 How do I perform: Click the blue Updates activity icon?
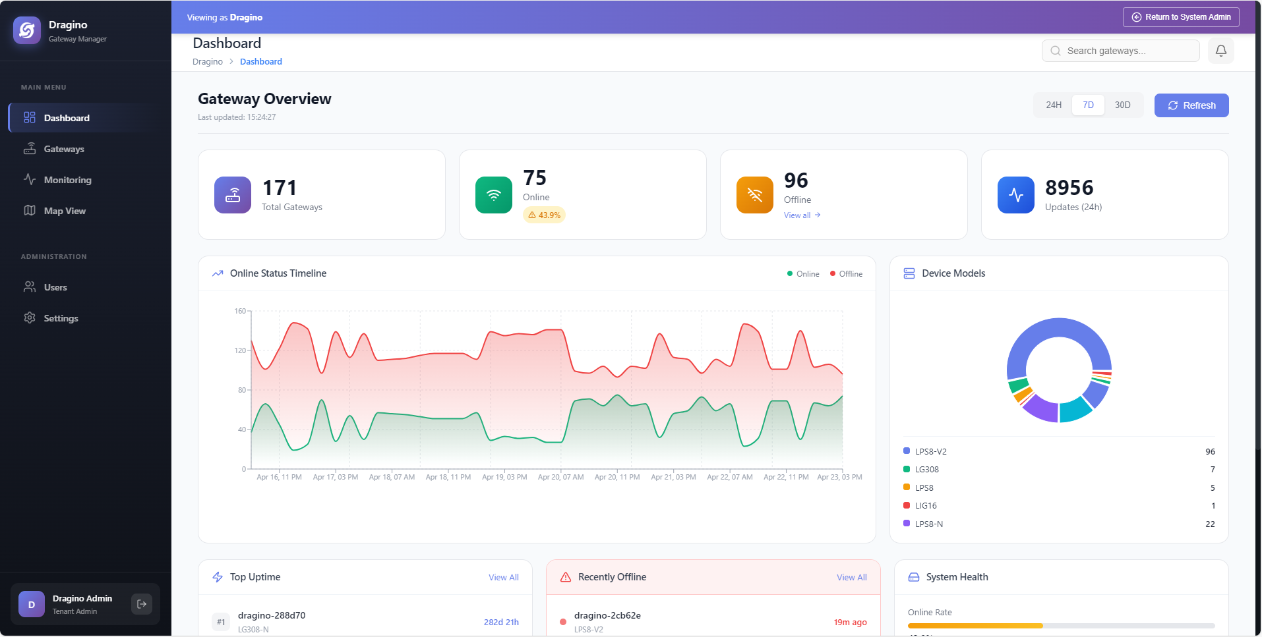click(x=1016, y=195)
